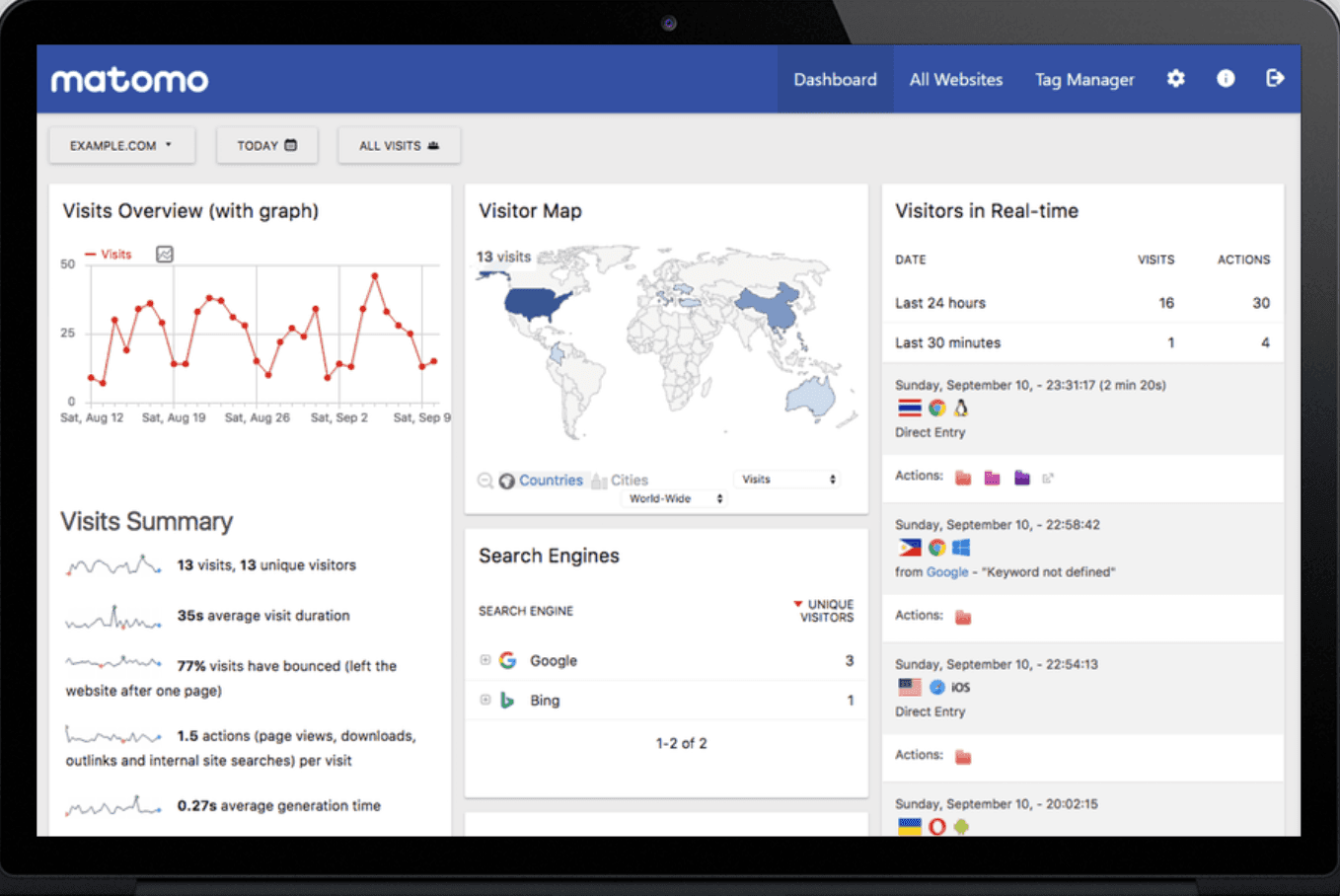Follow the Google referrer link
Screen dimensions: 1340x896
pyautogui.click(x=946, y=572)
